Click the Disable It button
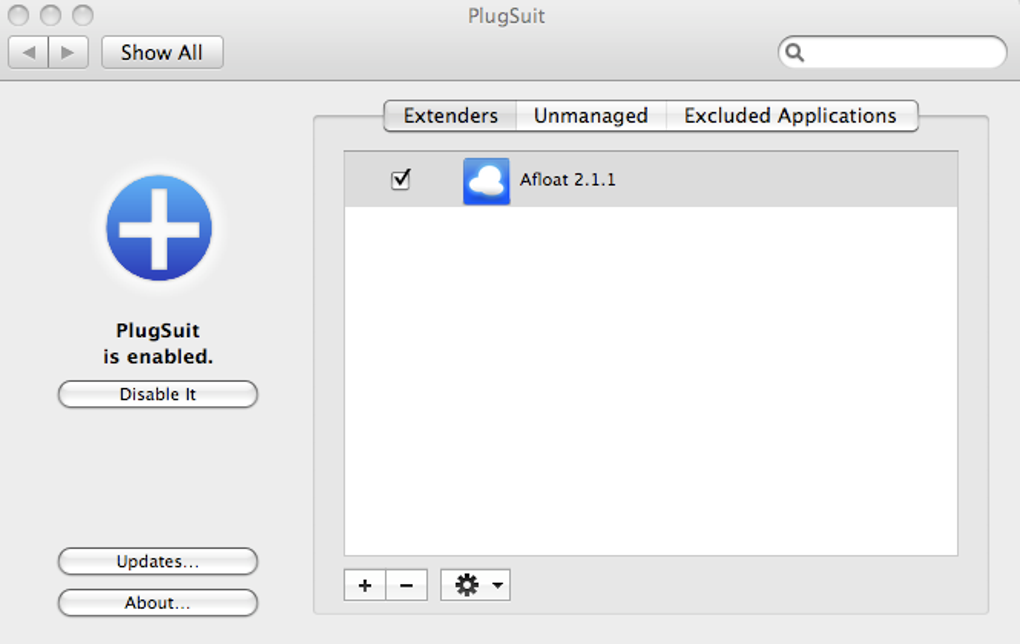This screenshot has height=644, width=1020. coord(158,394)
